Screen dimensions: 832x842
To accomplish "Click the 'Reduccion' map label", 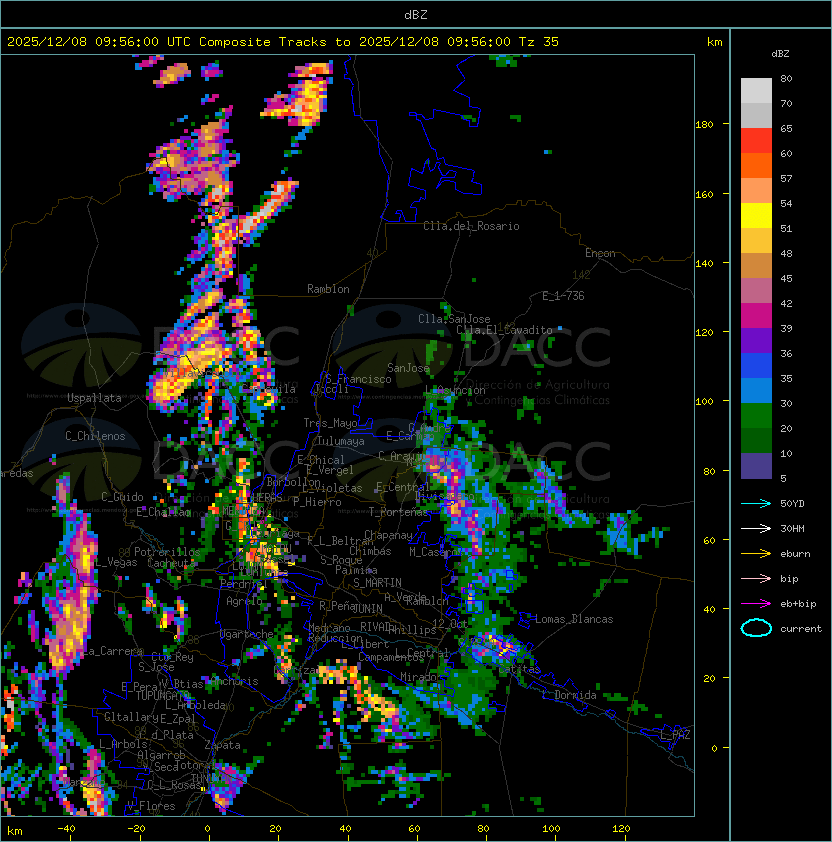I will click(x=335, y=638).
